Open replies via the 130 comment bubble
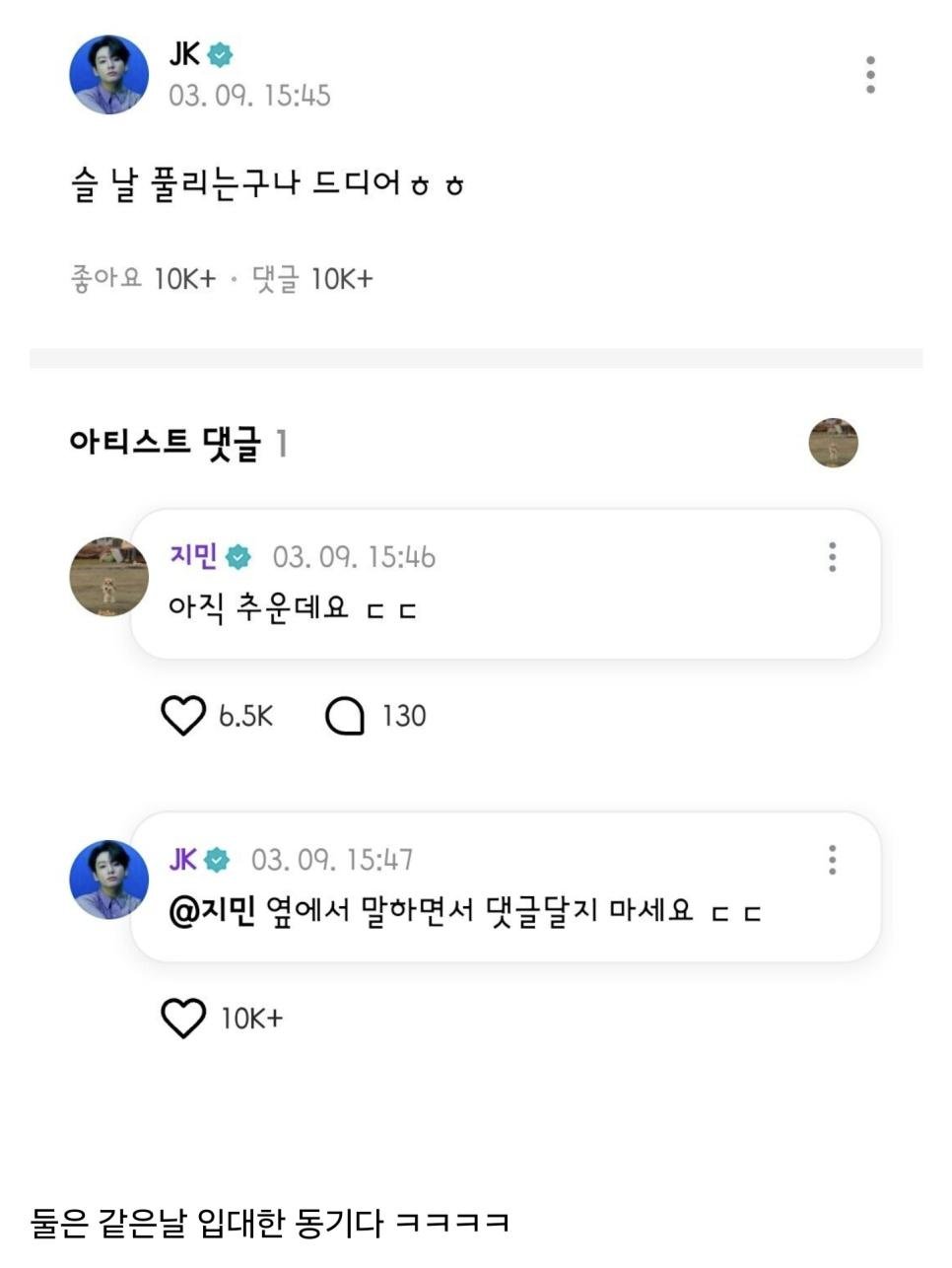The image size is (952, 1268). point(345,717)
